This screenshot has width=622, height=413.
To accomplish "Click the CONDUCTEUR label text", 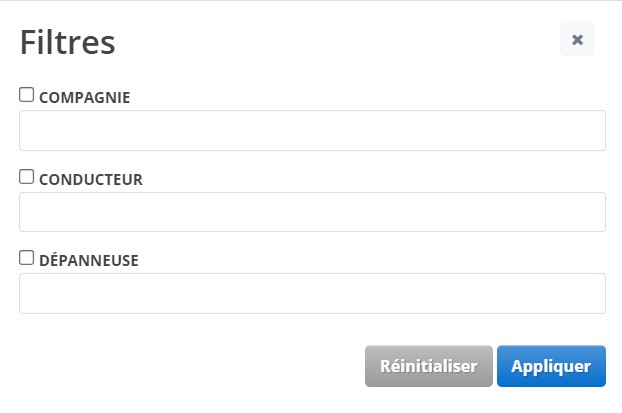I will tap(90, 180).
